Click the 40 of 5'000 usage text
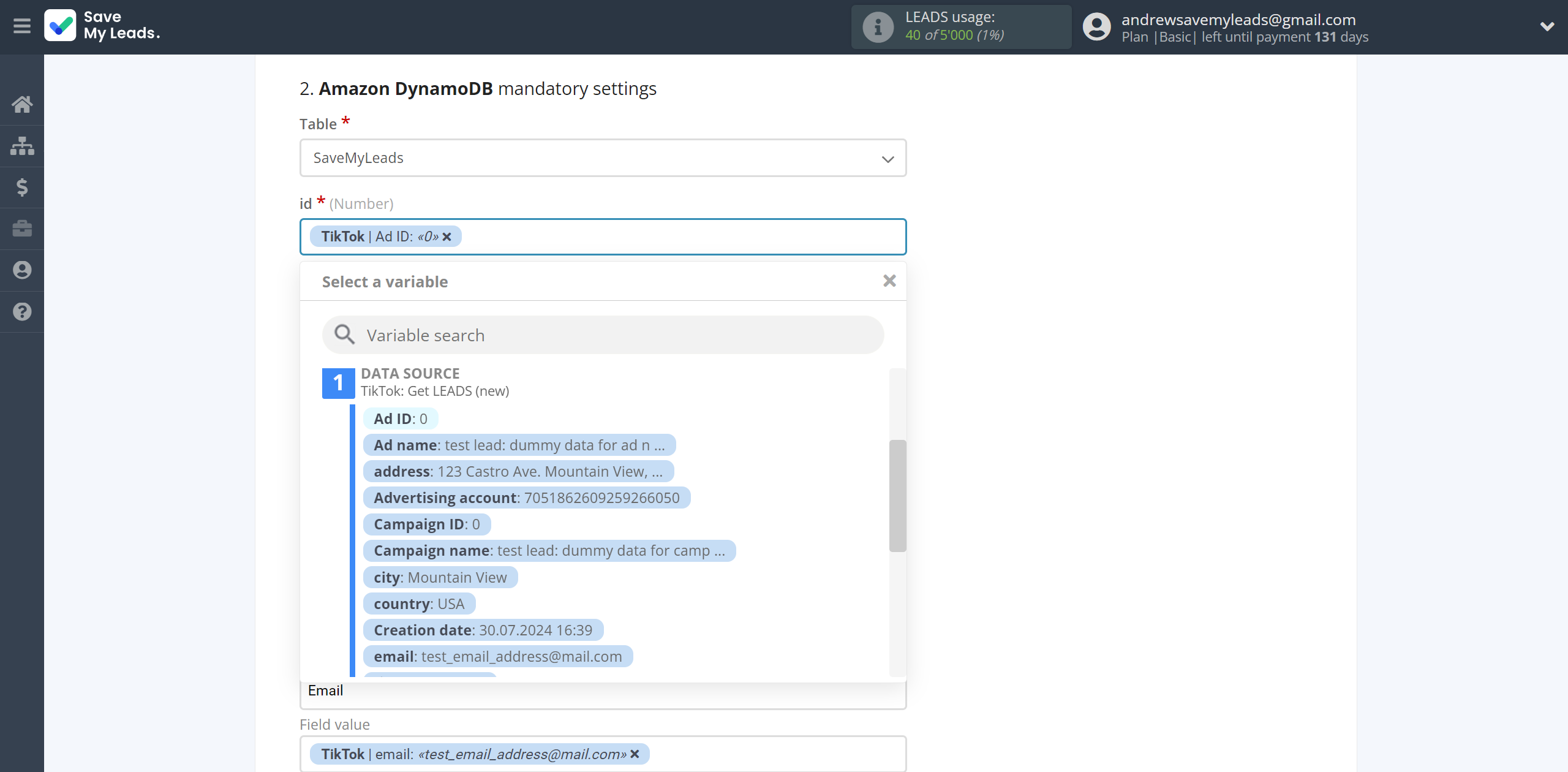Image resolution: width=1568 pixels, height=772 pixels. [x=954, y=36]
